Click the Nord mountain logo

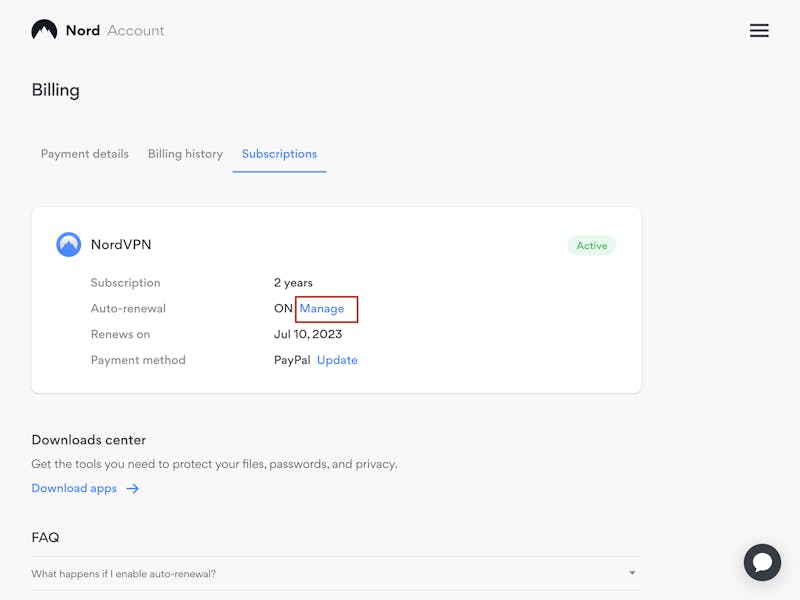click(44, 30)
